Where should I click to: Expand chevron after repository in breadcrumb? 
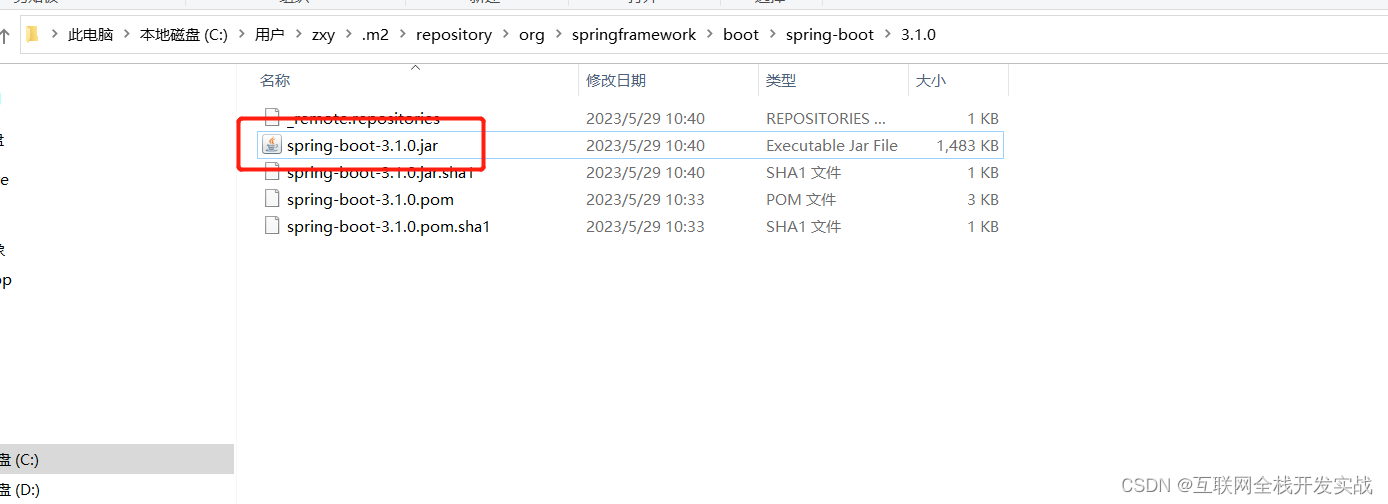tap(506, 35)
